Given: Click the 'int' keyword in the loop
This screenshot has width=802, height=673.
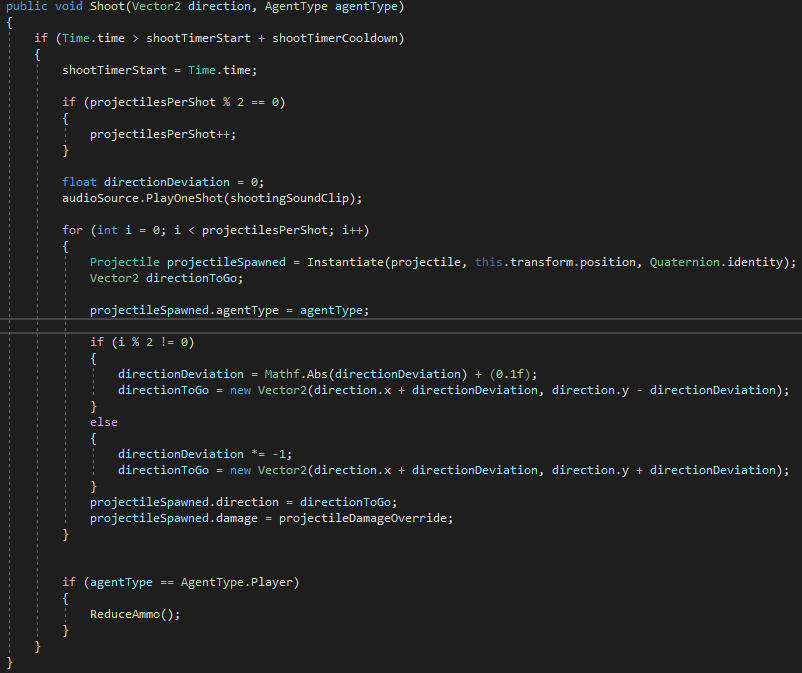Looking at the screenshot, I should click(107, 230).
